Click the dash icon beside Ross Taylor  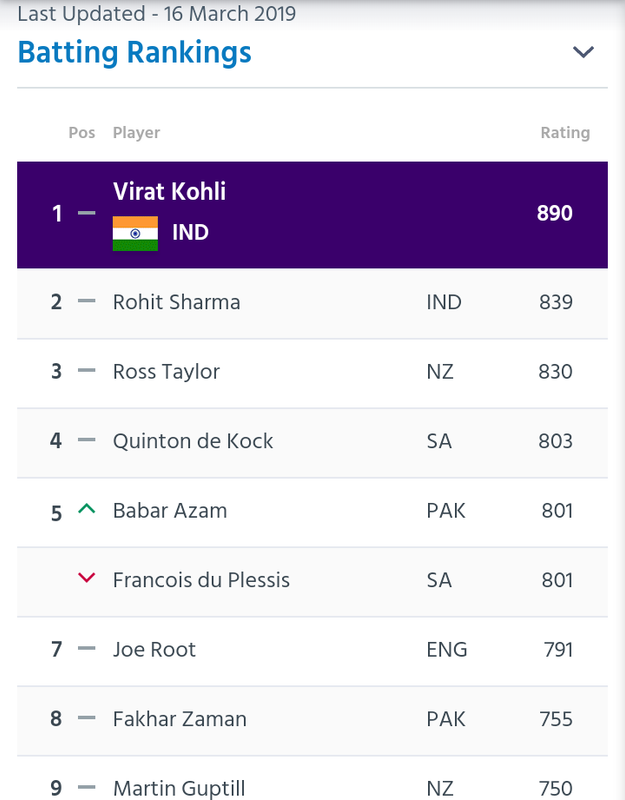pos(87,370)
